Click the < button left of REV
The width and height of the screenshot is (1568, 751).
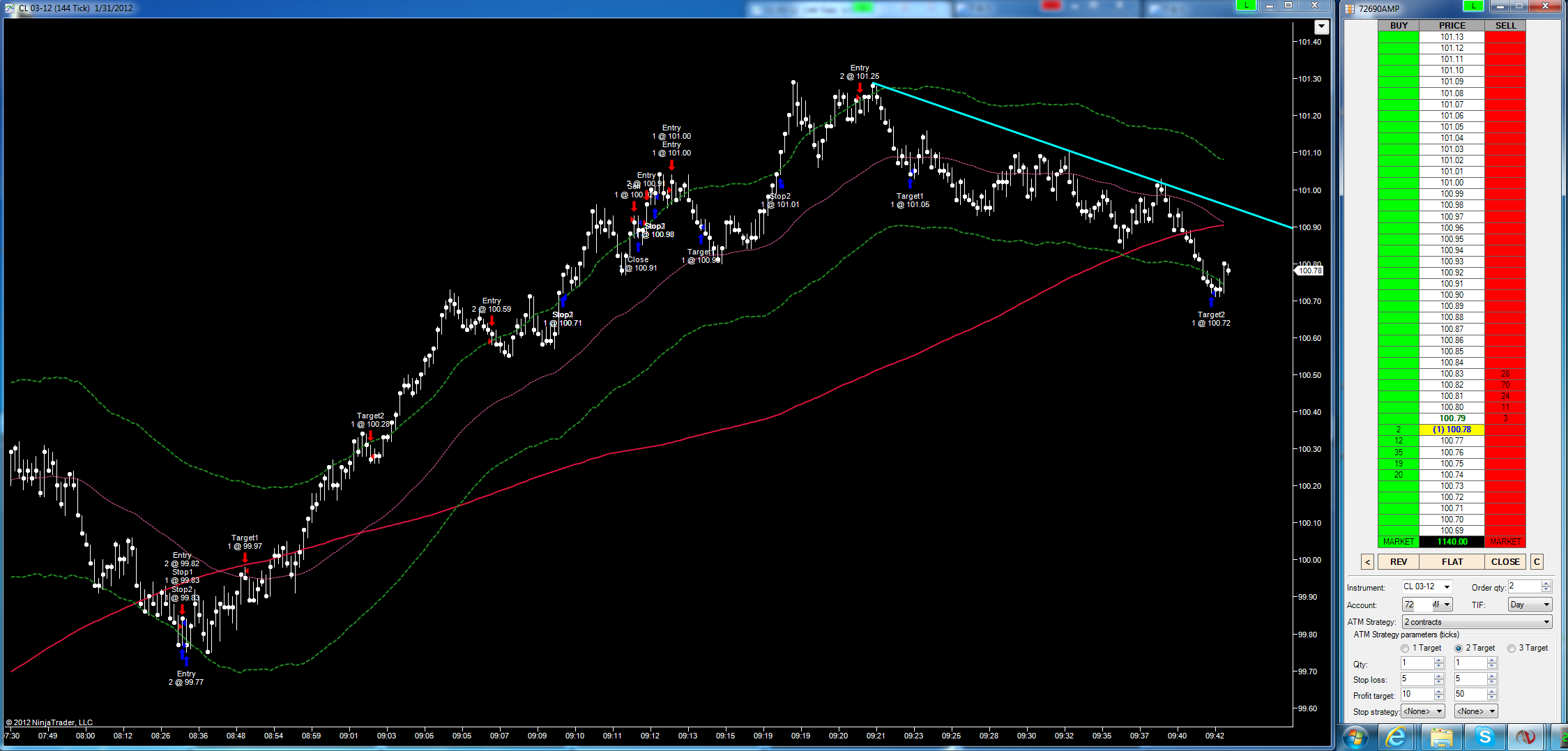pos(1367,562)
